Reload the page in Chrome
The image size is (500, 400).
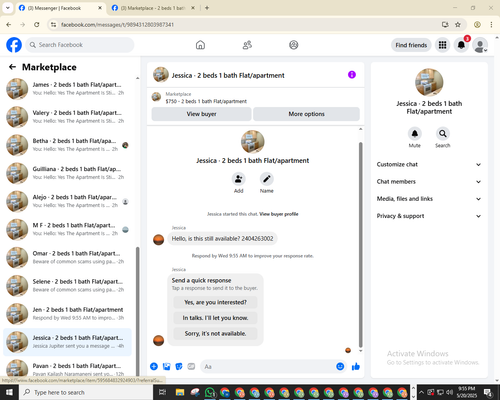point(37,25)
